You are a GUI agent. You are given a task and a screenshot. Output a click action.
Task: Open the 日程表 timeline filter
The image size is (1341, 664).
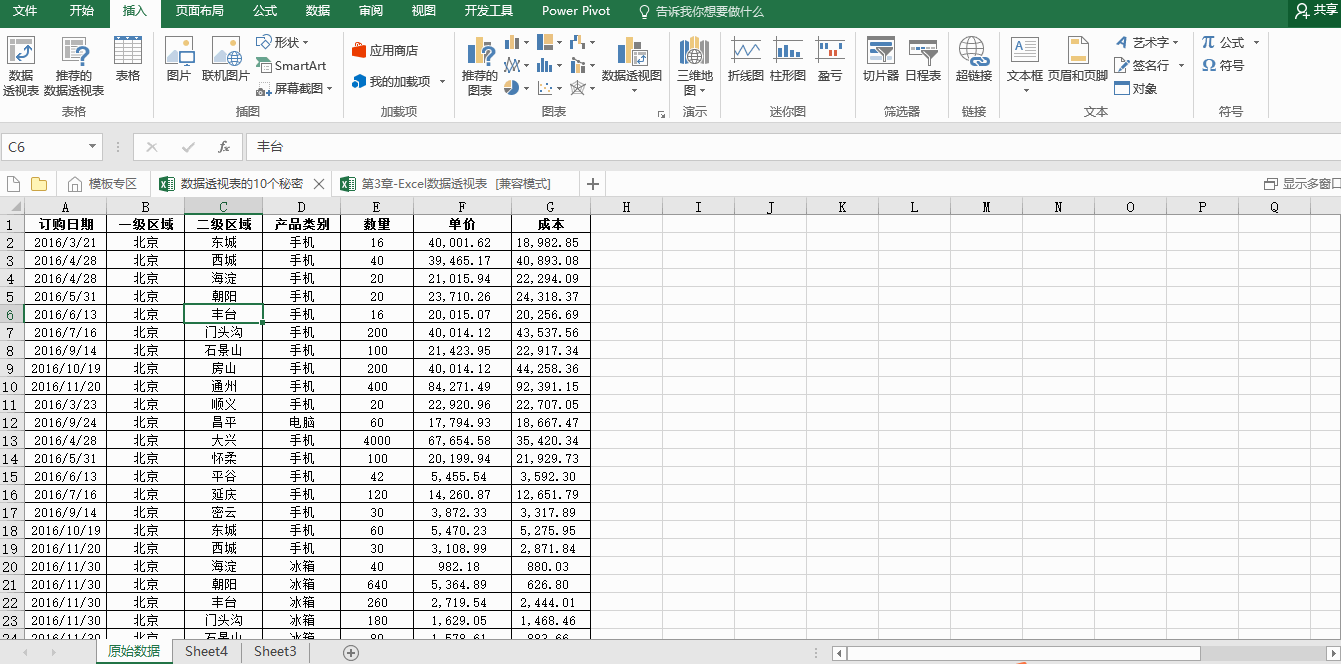[x=922, y=60]
